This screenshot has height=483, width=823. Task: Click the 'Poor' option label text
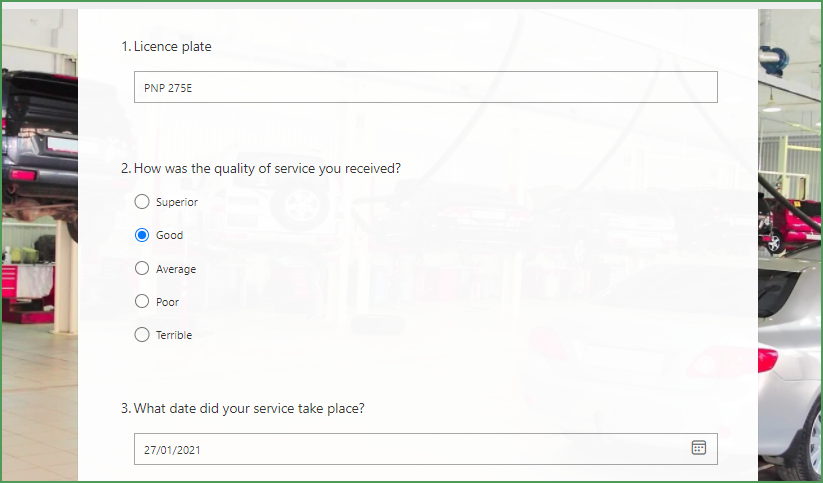tap(167, 302)
